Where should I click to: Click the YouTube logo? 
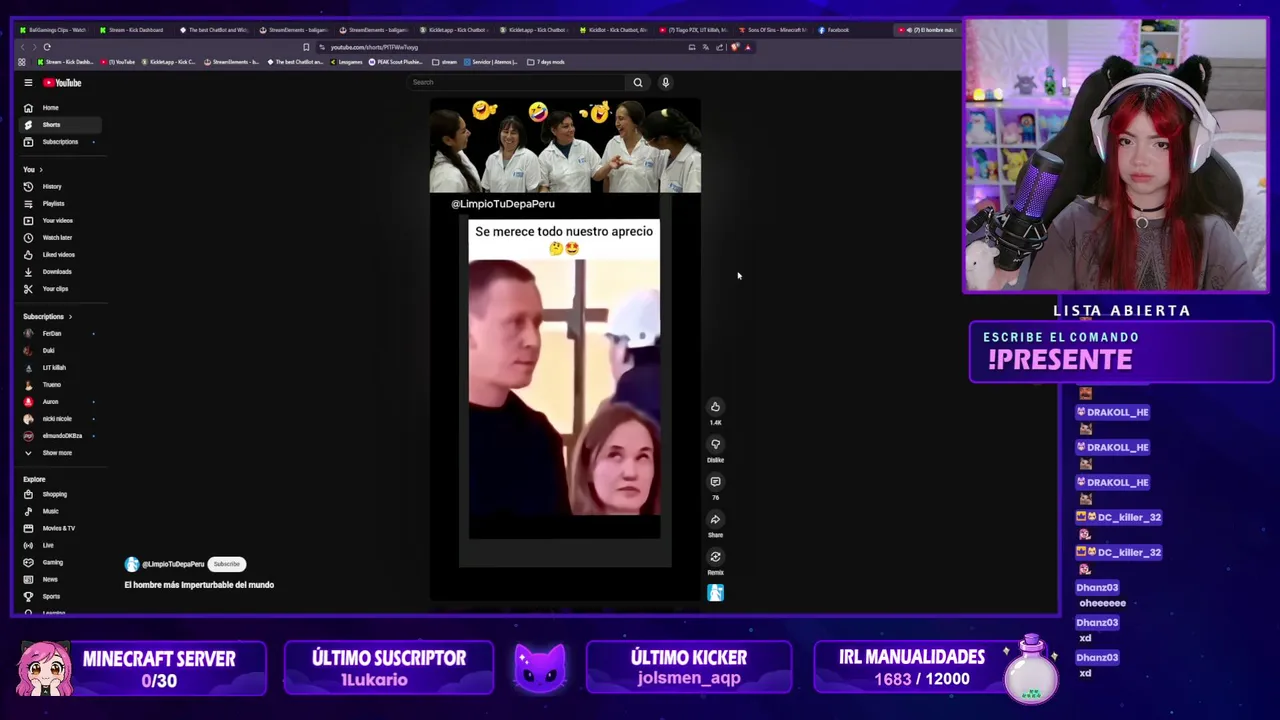pyautogui.click(x=62, y=83)
